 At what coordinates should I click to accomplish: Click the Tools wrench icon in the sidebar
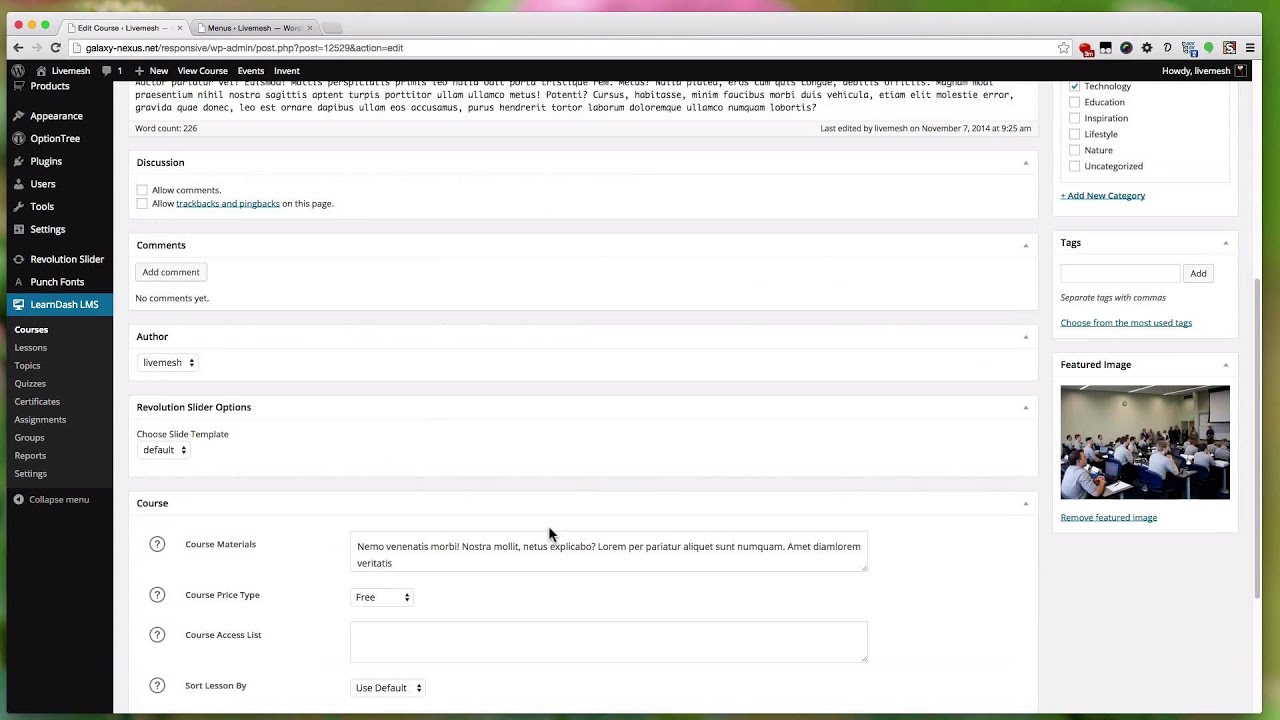[19, 207]
